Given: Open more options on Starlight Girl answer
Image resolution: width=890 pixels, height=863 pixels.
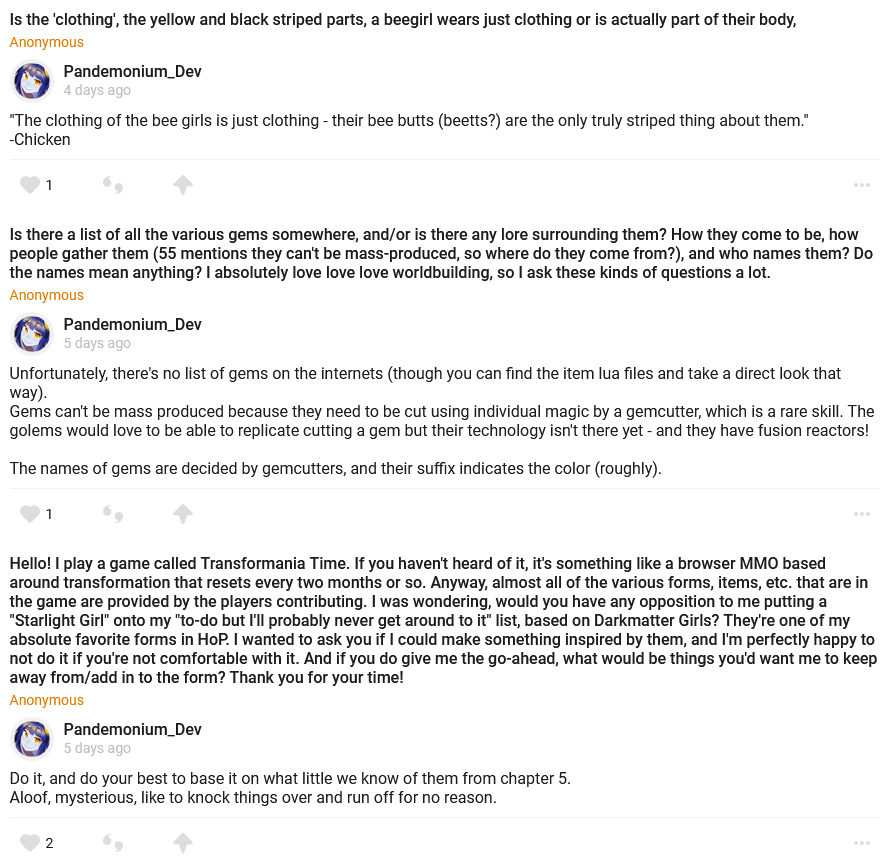Looking at the screenshot, I should pos(861,843).
